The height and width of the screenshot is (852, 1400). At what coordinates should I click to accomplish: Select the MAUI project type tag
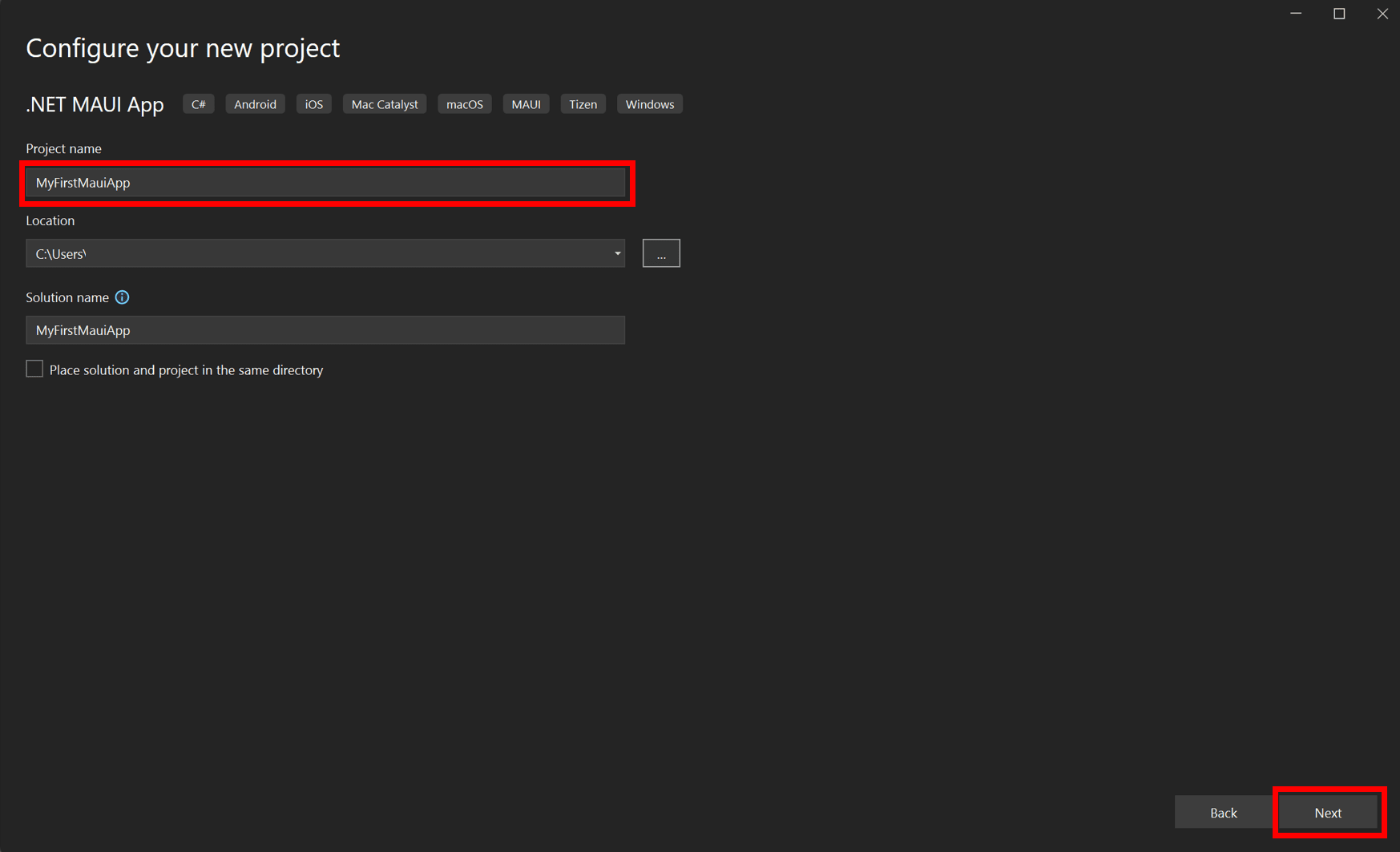[526, 104]
